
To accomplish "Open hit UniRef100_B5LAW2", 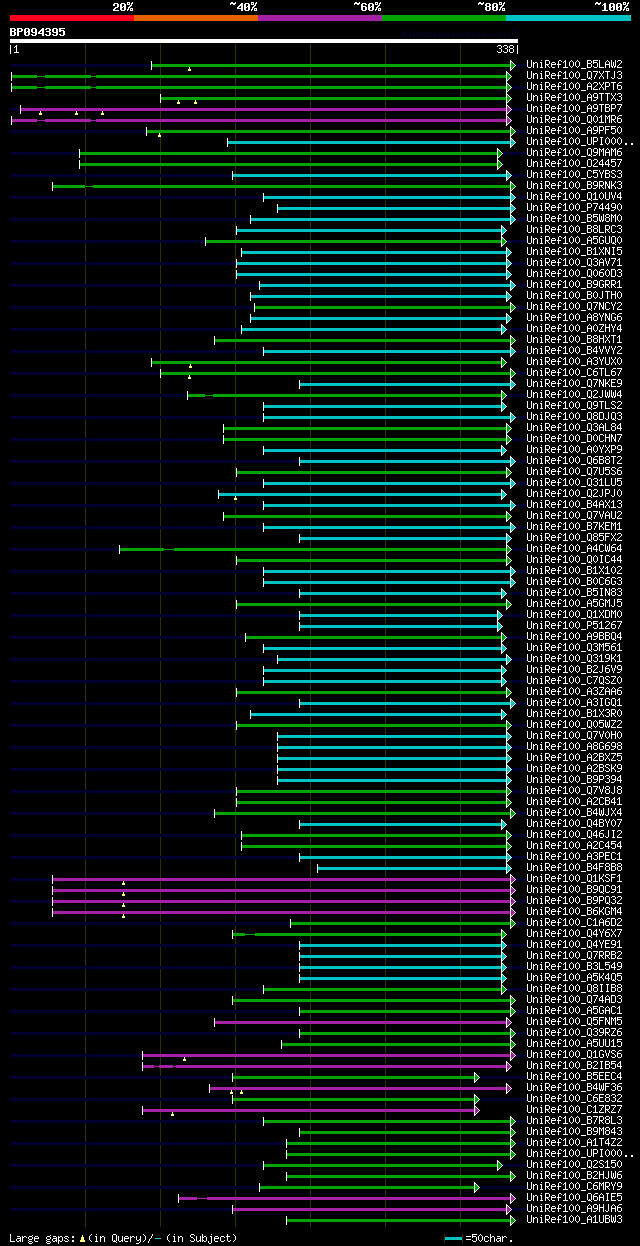I will 574,65.
